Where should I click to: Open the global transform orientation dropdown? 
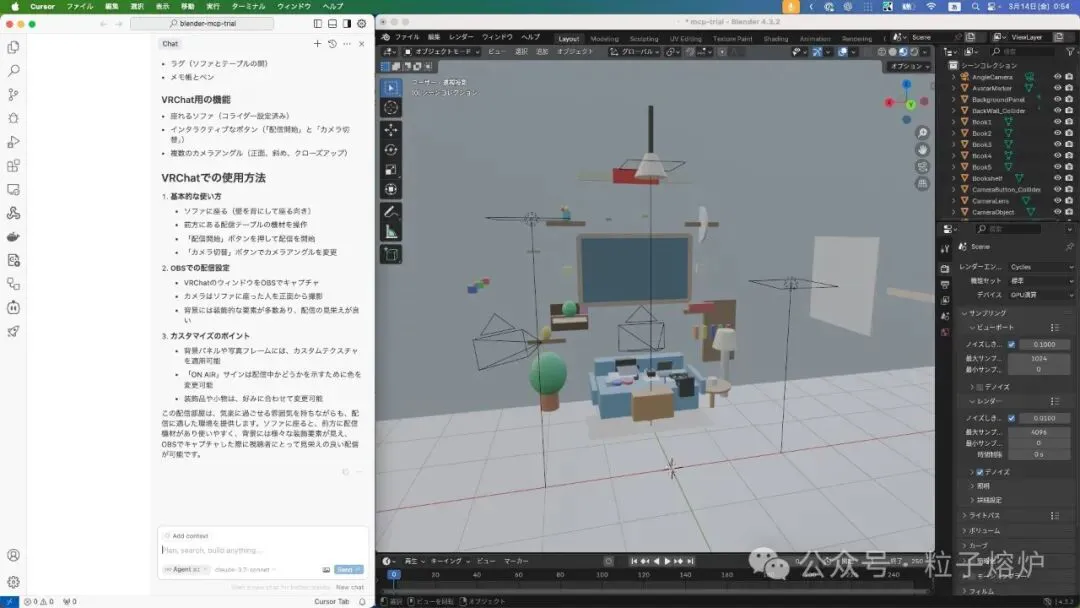(634, 52)
